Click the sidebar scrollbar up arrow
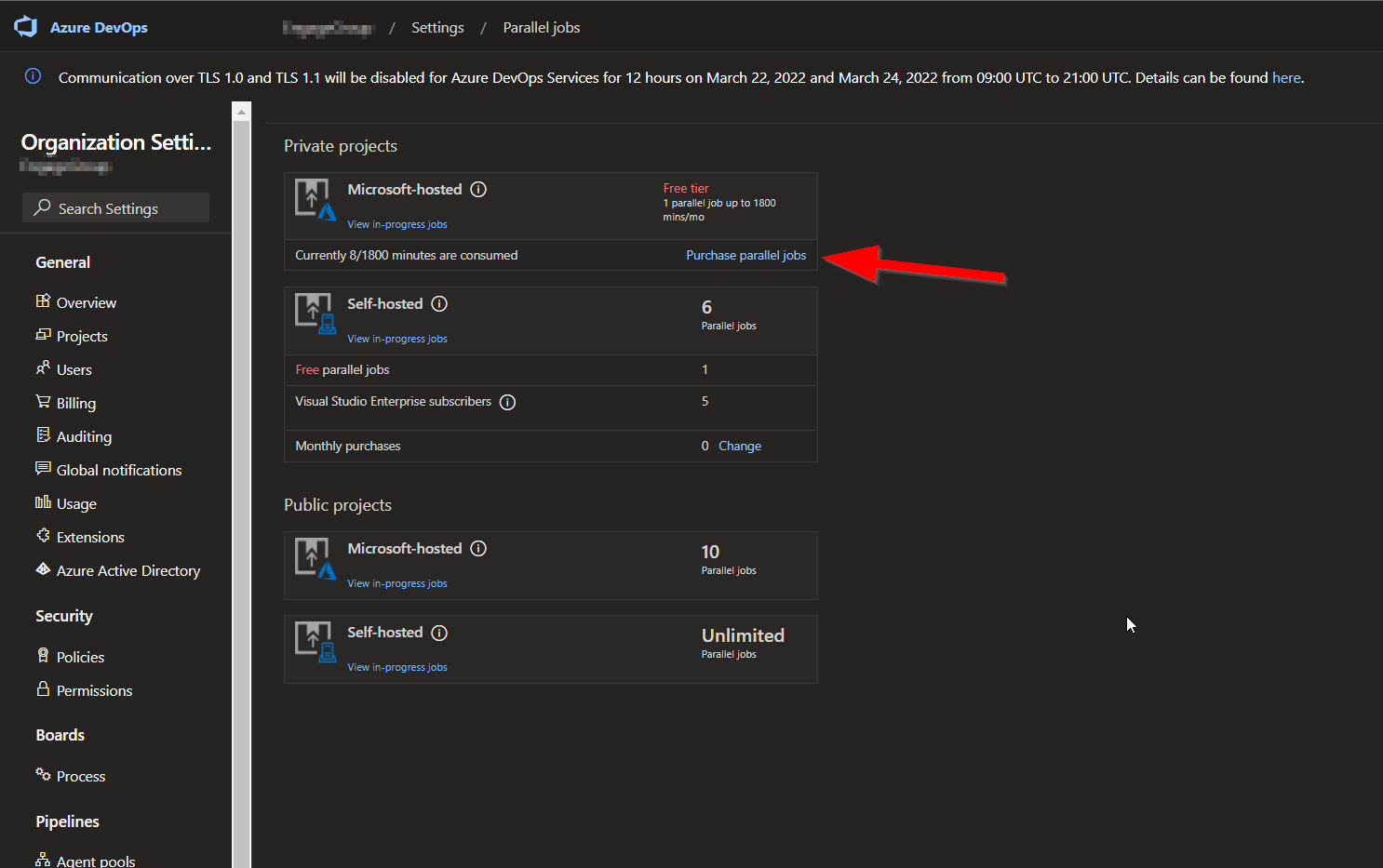 click(242, 112)
